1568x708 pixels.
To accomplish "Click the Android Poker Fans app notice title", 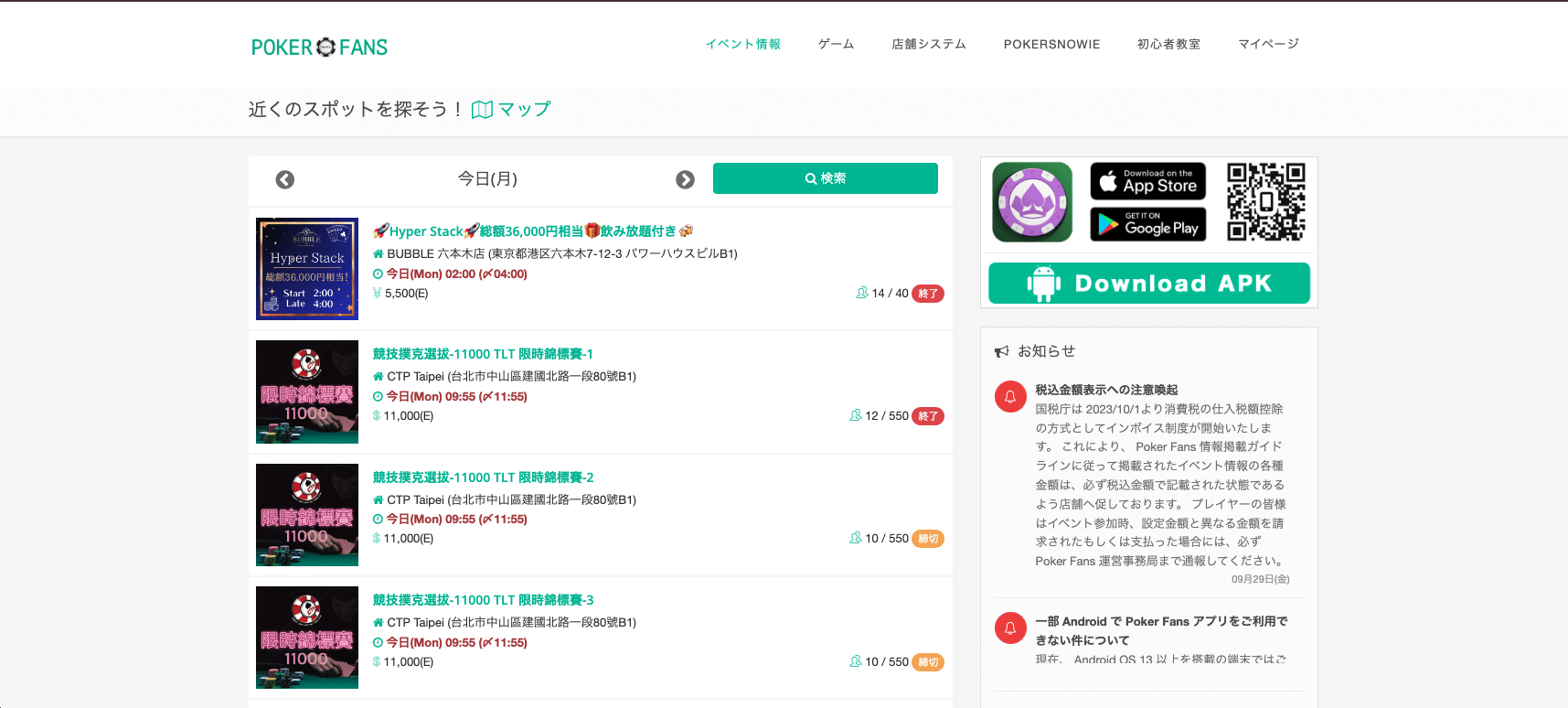I will click(1161, 630).
